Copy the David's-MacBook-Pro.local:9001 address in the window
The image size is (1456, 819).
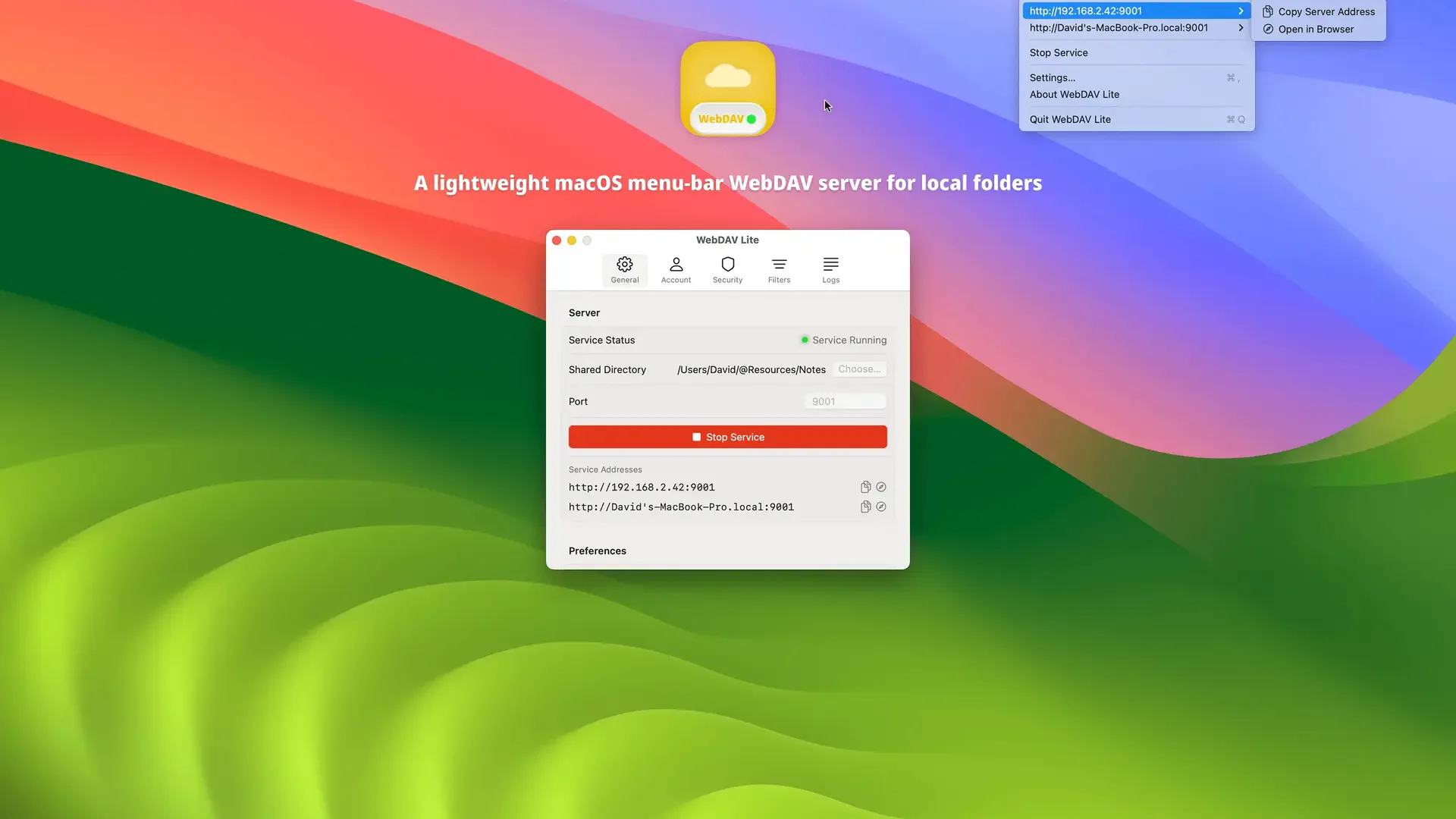pyautogui.click(x=865, y=507)
